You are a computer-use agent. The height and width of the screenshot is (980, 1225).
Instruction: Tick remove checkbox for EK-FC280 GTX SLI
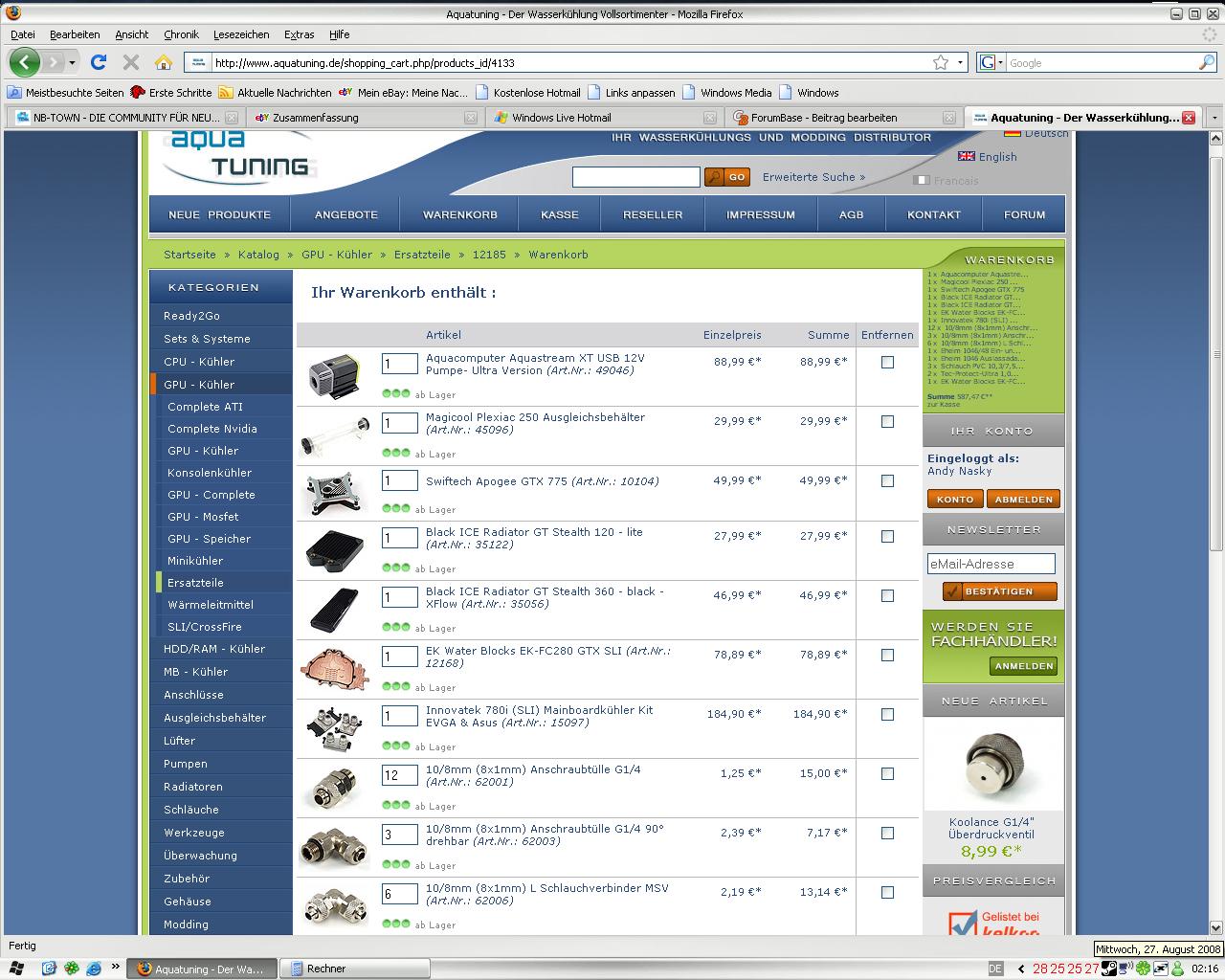pos(887,655)
